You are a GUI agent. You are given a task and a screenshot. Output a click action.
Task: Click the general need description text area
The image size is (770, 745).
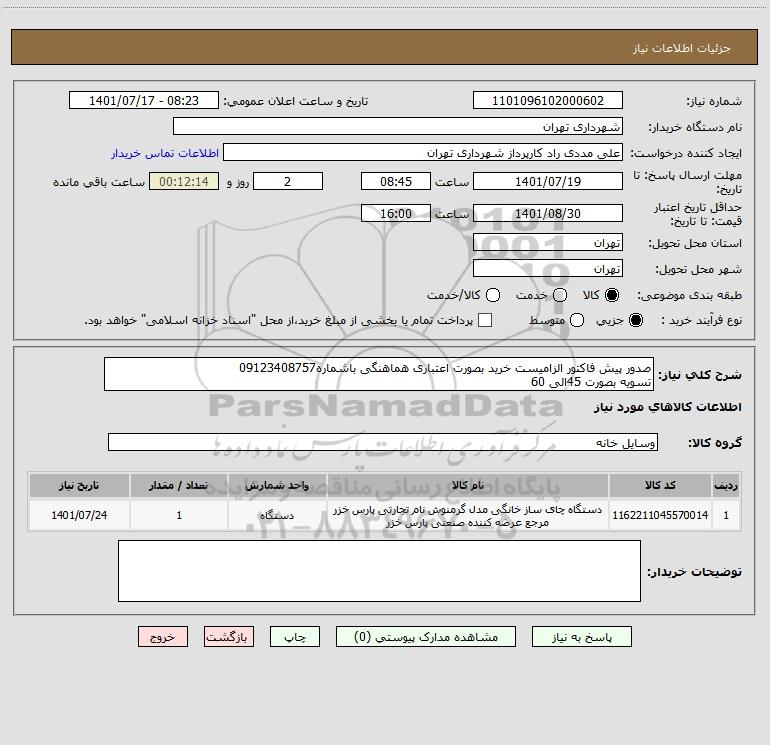pyautogui.click(x=379, y=374)
